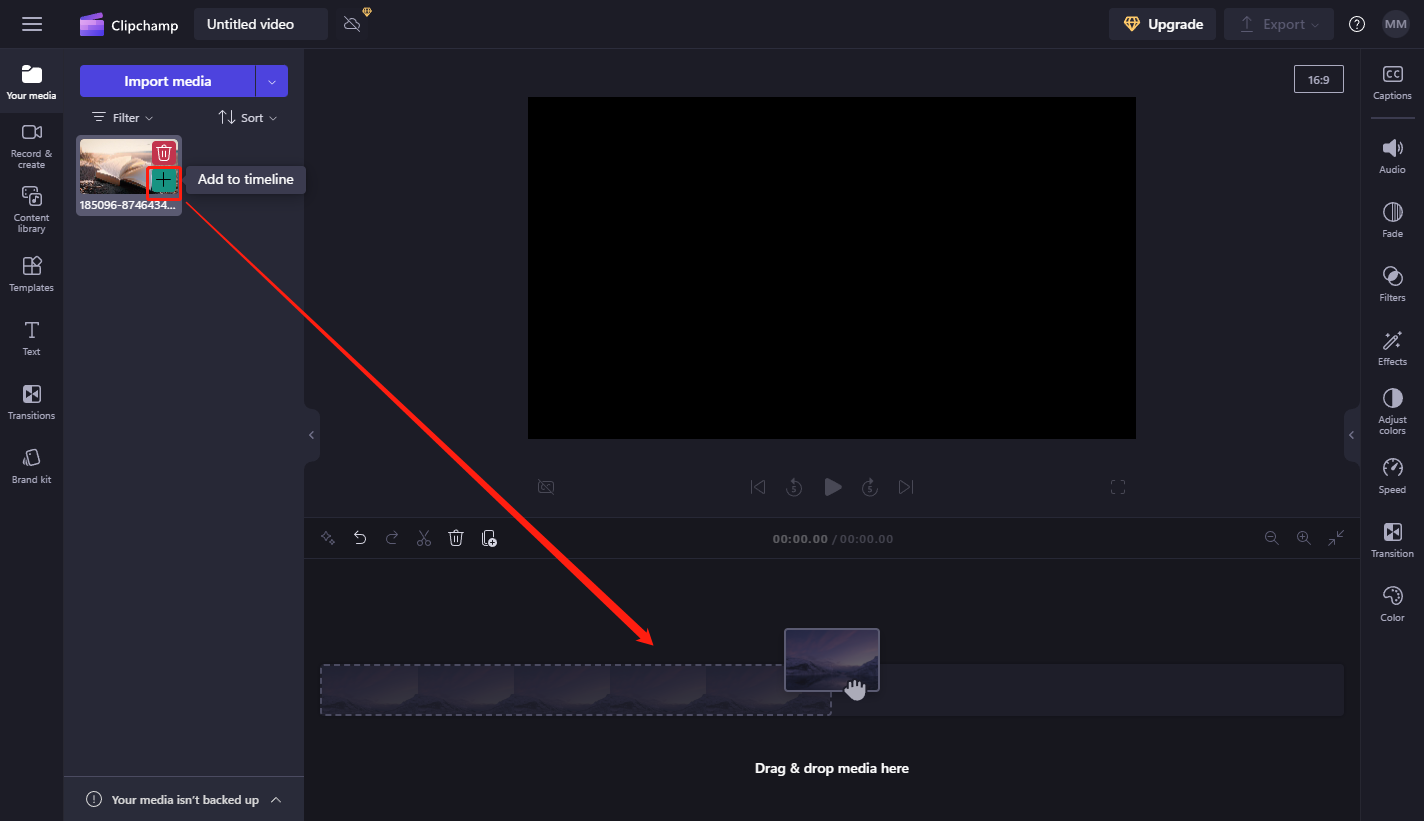The image size is (1424, 821).
Task: Open the Export dropdown button
Action: pyautogui.click(x=1279, y=24)
